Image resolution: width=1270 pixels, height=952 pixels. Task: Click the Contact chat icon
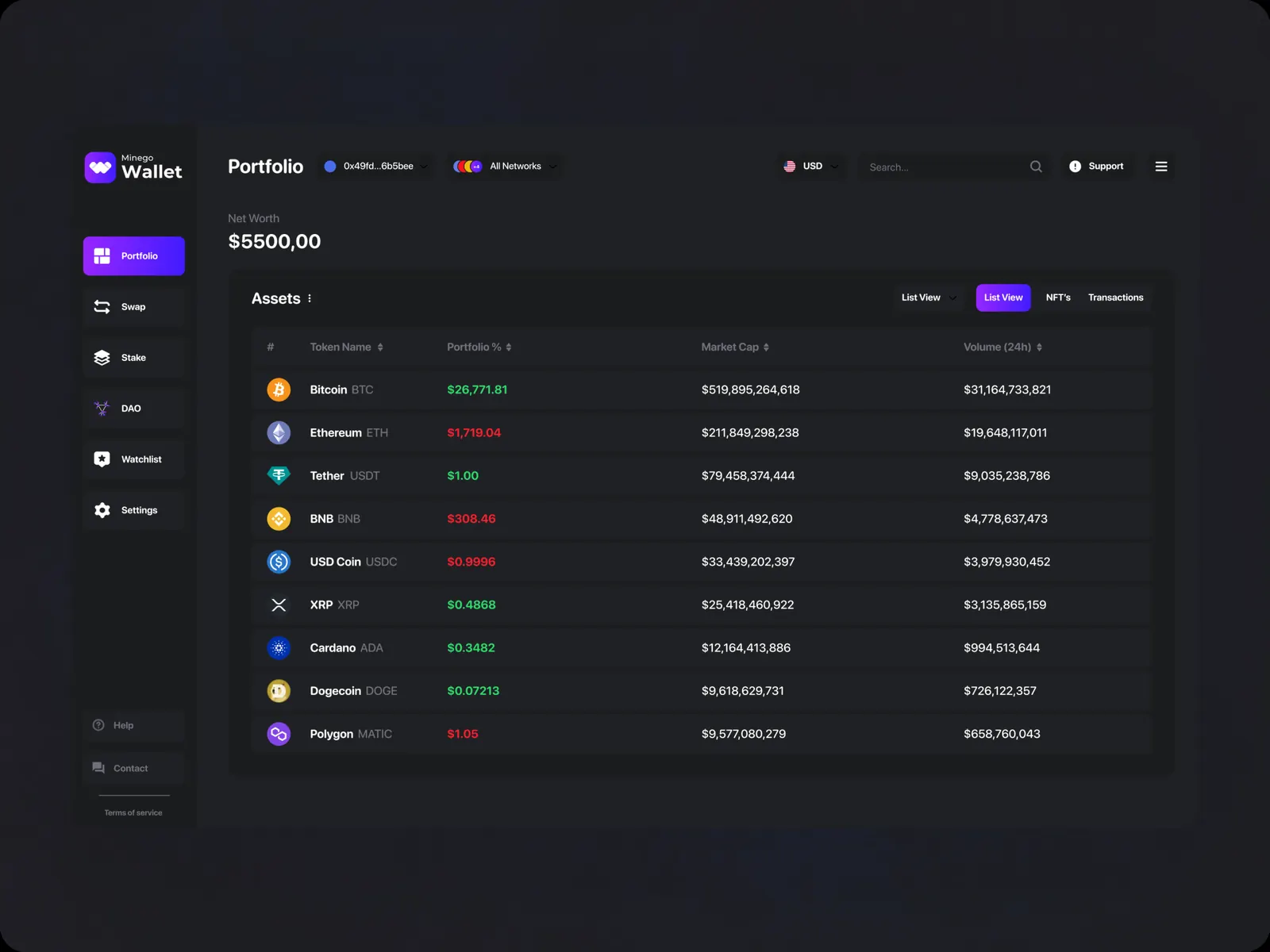click(x=98, y=768)
